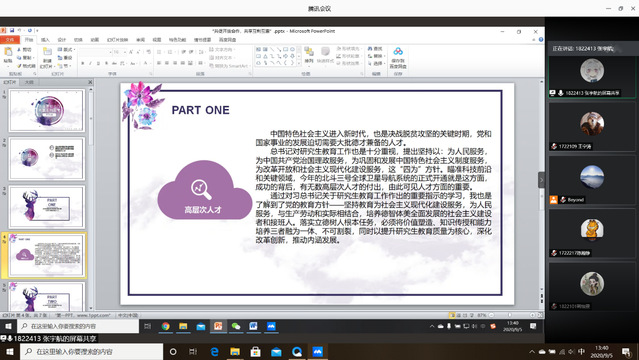Open the font size dropdown
The height and width of the screenshot is (360, 639).
click(125, 52)
